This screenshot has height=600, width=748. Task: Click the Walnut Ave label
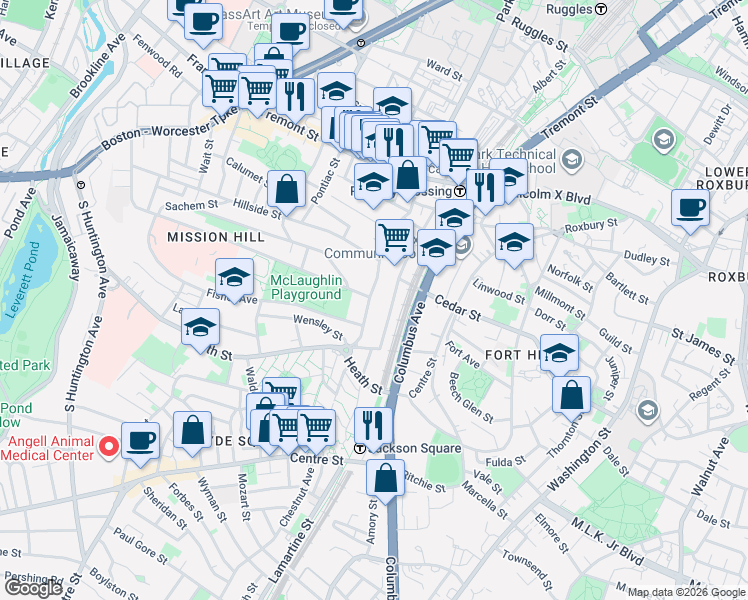pos(709,466)
